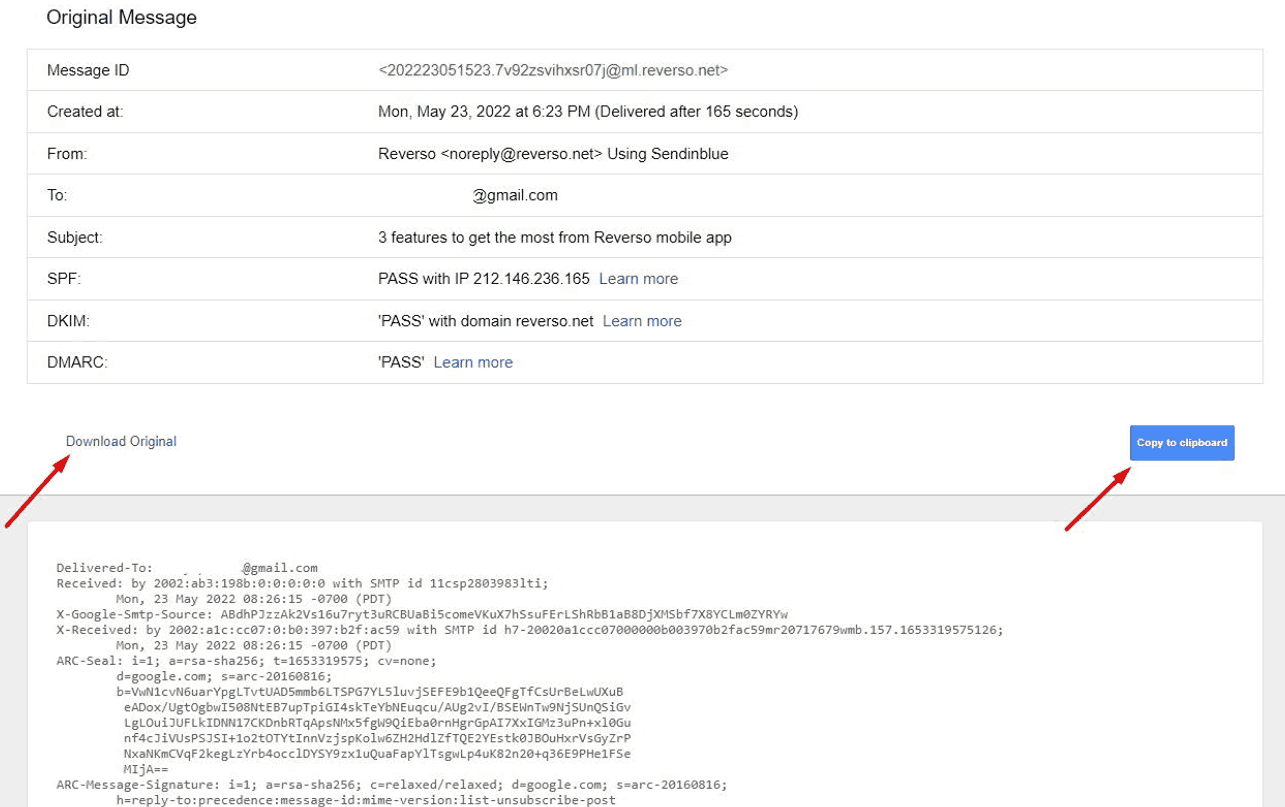Click the ARC-Message-Signature header line
1285x807 pixels.
point(392,785)
